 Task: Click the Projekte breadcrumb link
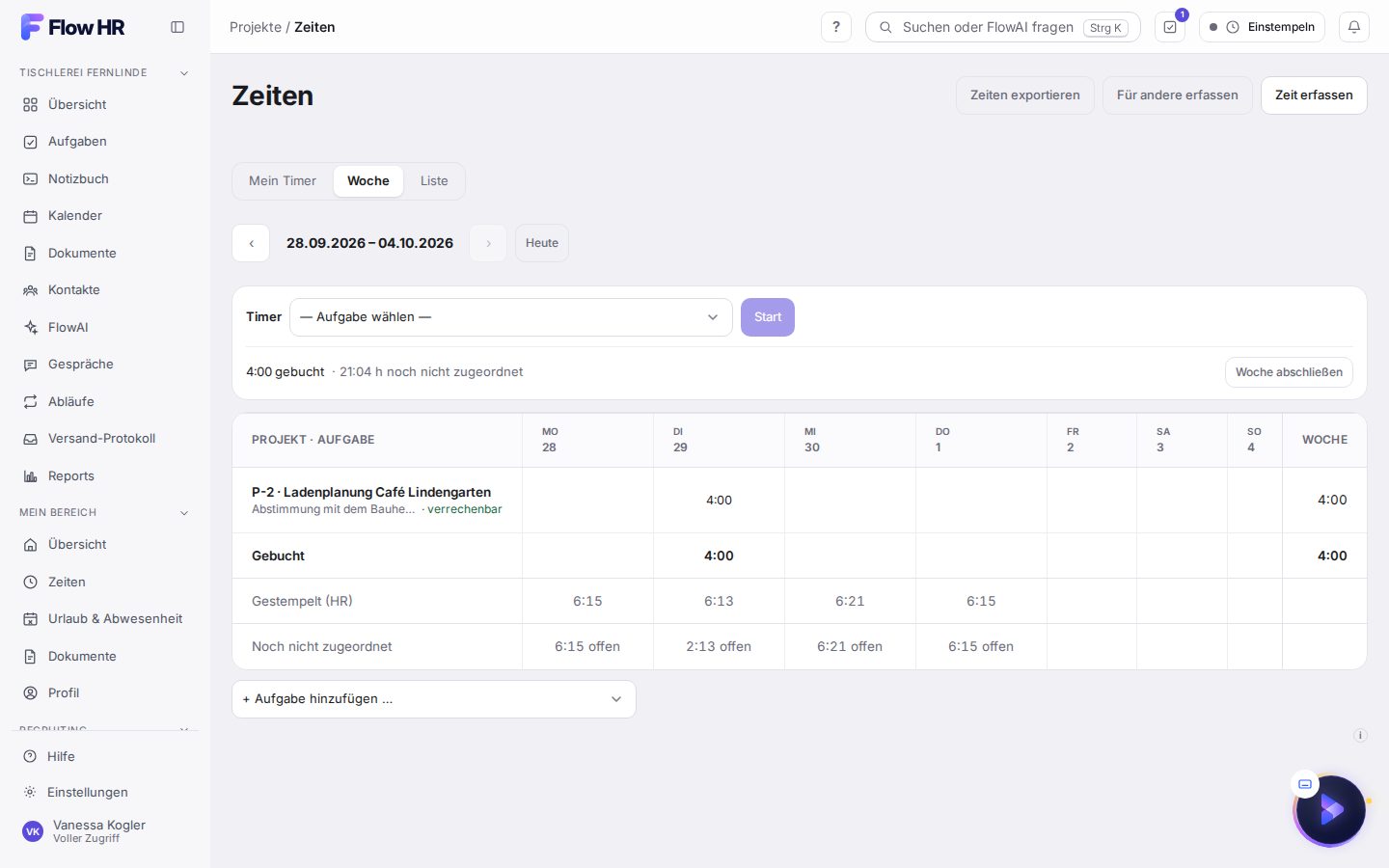(x=256, y=27)
